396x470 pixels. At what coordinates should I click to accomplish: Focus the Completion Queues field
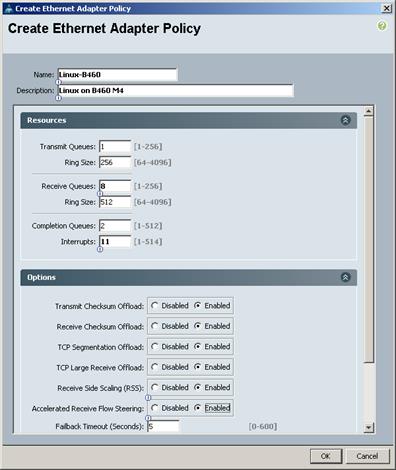tap(115, 226)
